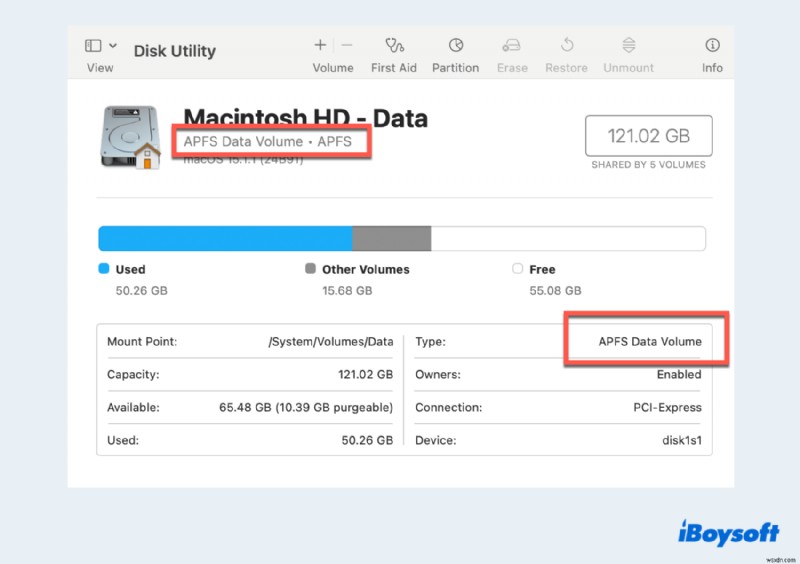Click the 'Connection:' label

[x=448, y=407]
